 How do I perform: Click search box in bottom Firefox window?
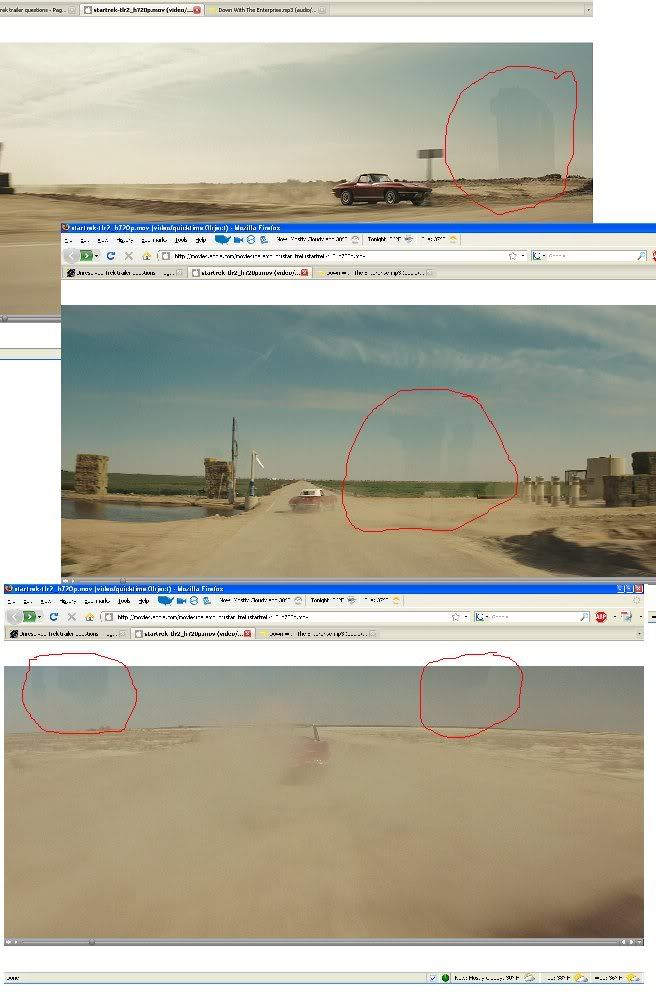532,617
